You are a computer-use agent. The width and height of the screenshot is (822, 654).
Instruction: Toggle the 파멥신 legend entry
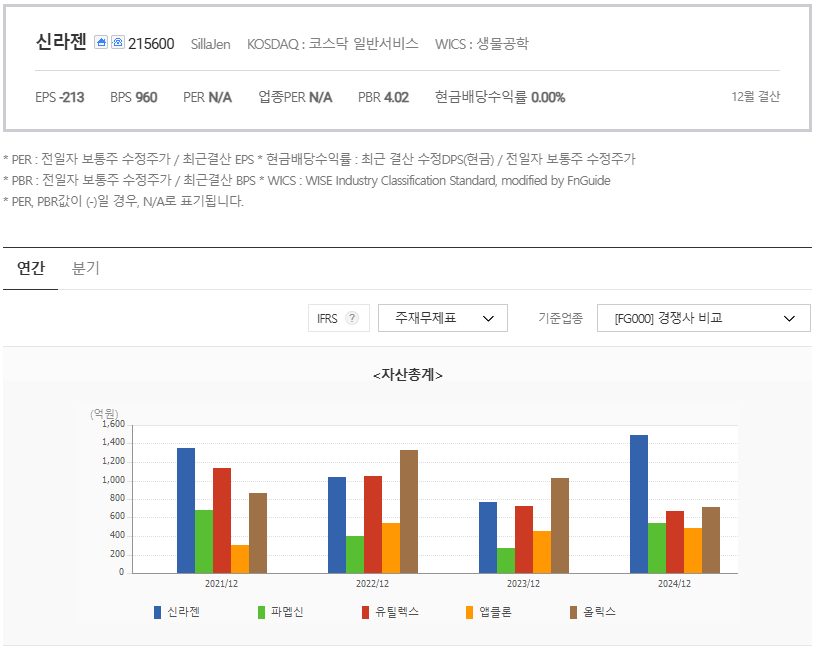pos(281,612)
